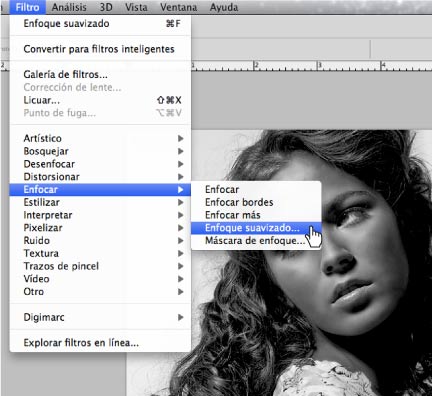The image size is (432, 396).
Task: Expand the Textura submenu
Action: pyautogui.click(x=100, y=253)
